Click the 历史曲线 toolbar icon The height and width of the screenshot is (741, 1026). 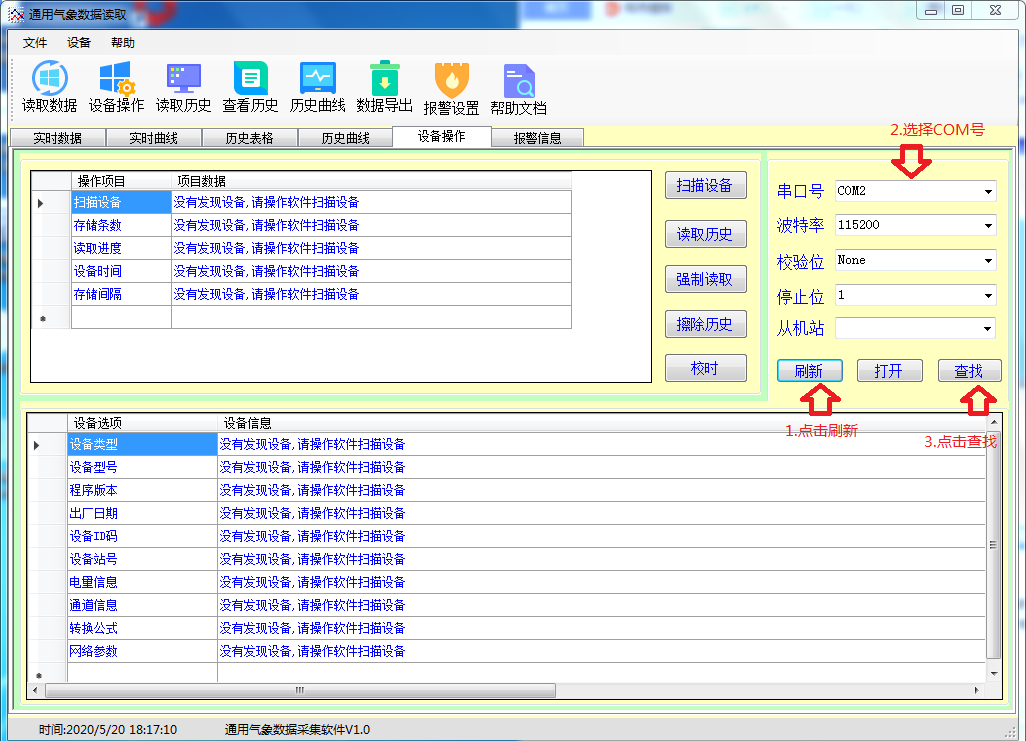pos(317,79)
